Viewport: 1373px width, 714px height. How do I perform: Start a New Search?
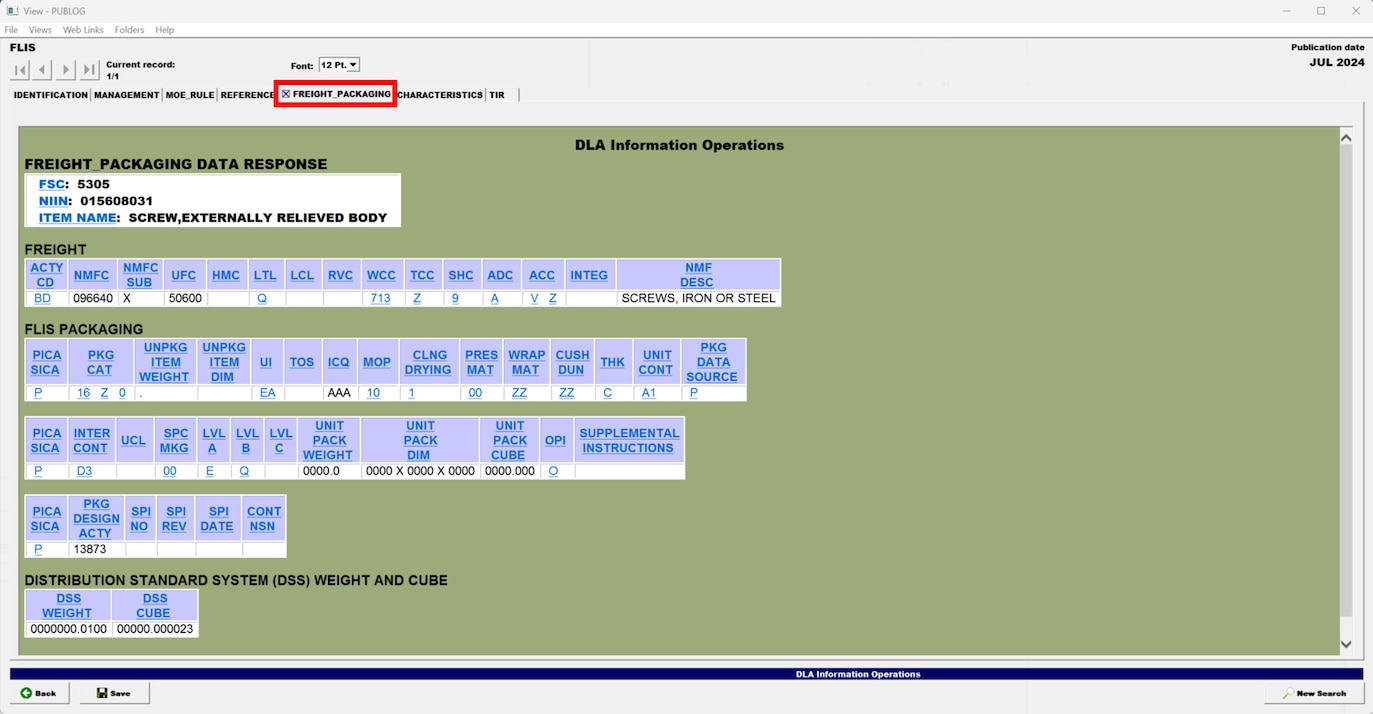coord(1313,693)
